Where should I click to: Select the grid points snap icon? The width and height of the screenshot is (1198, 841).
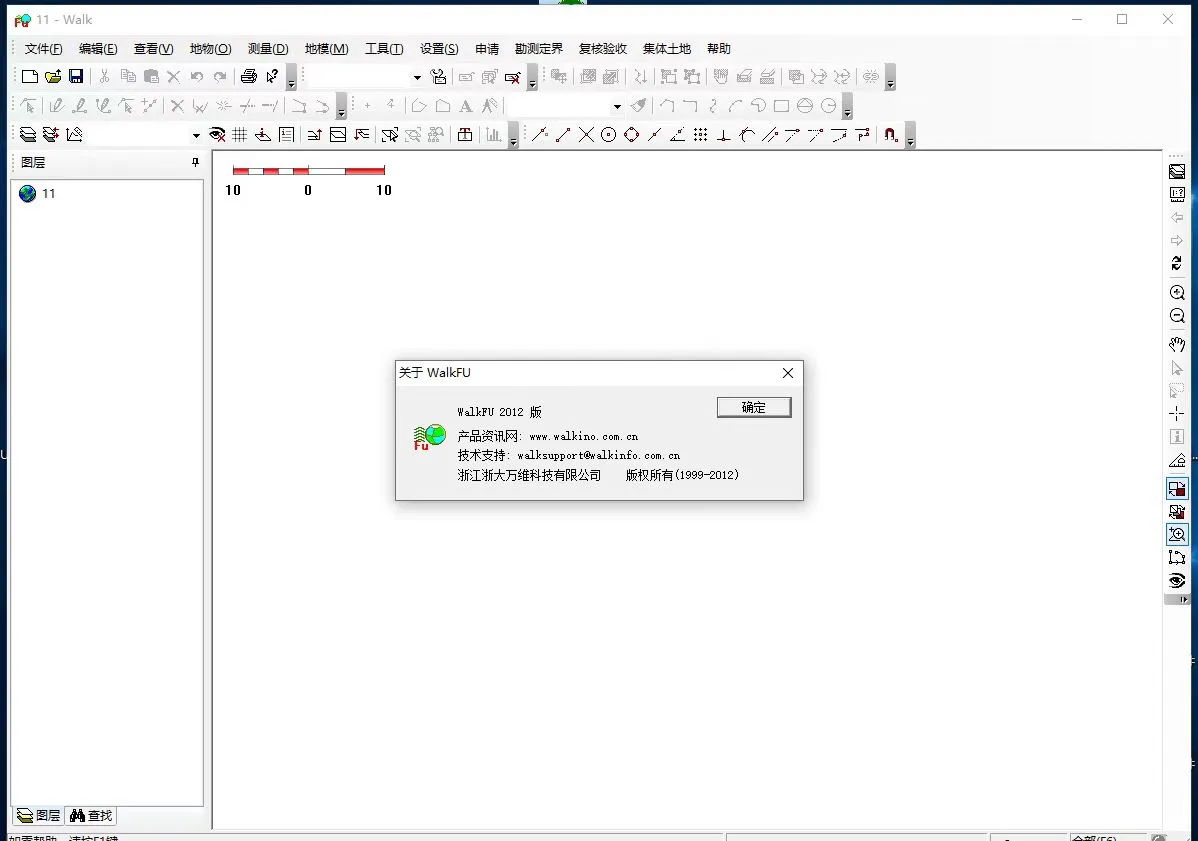click(x=701, y=135)
